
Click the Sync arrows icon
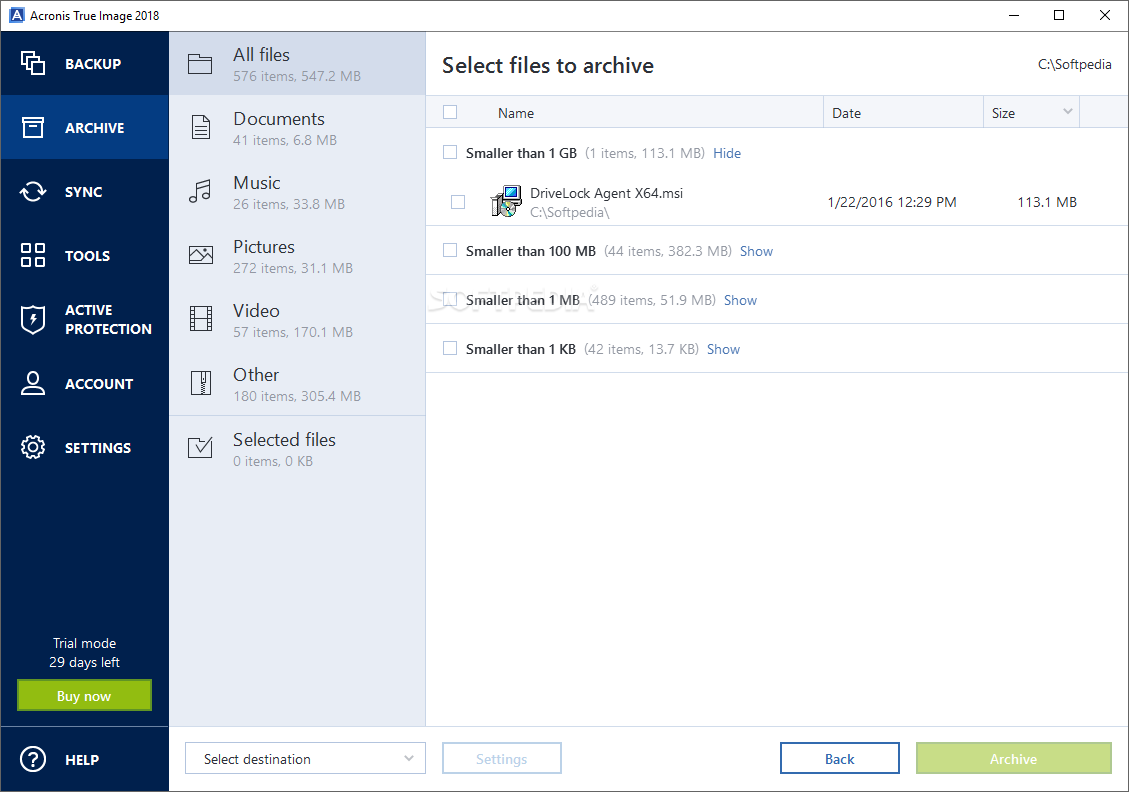coord(33,192)
